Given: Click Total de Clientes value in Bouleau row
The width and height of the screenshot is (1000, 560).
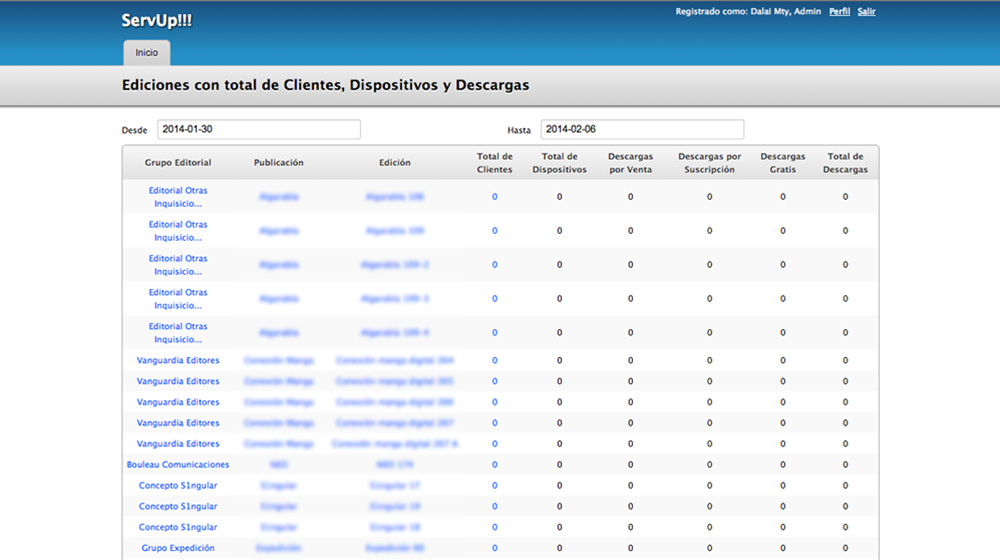Looking at the screenshot, I should coord(494,465).
